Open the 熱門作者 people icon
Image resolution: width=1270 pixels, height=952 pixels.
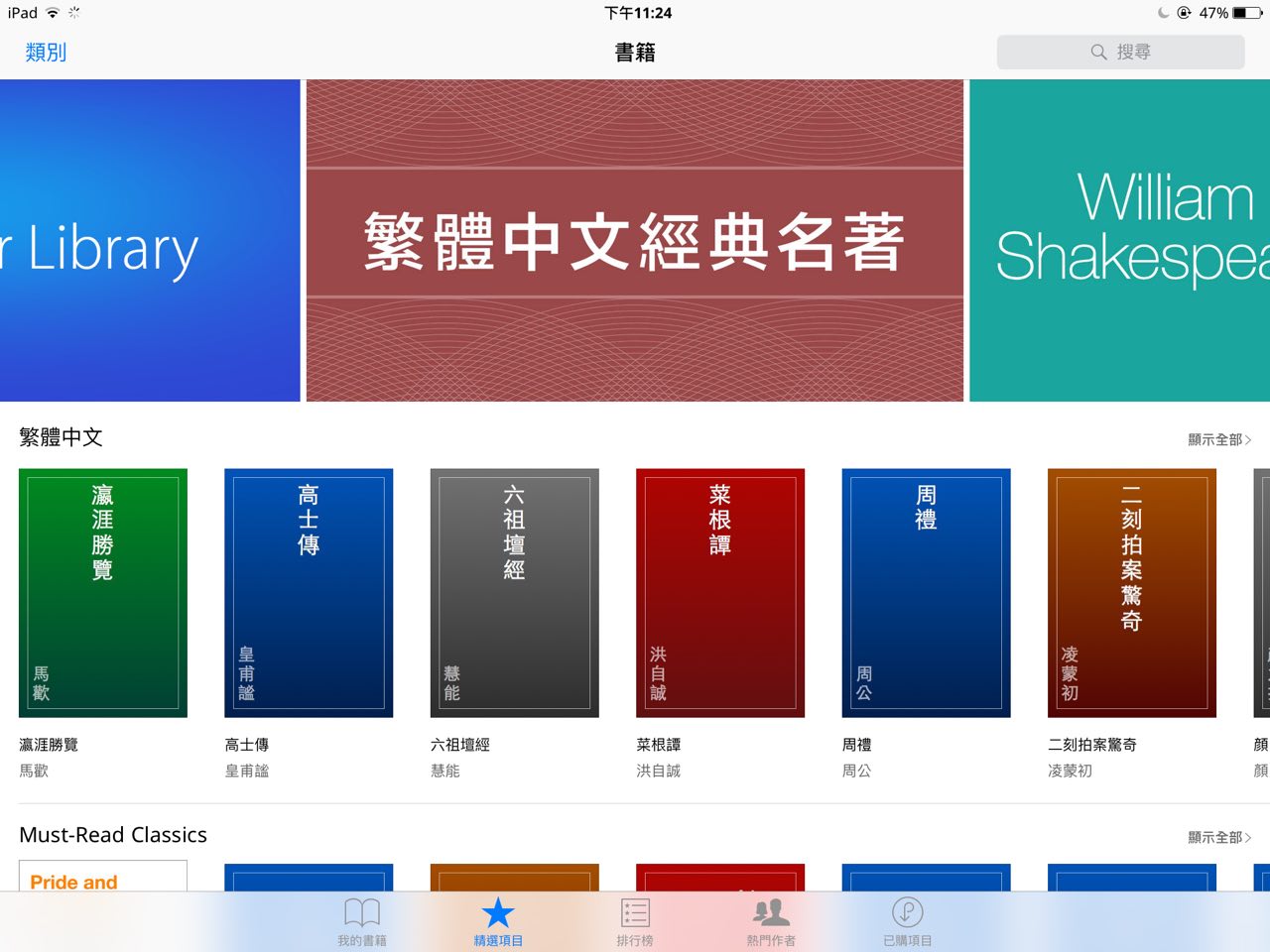click(x=771, y=912)
